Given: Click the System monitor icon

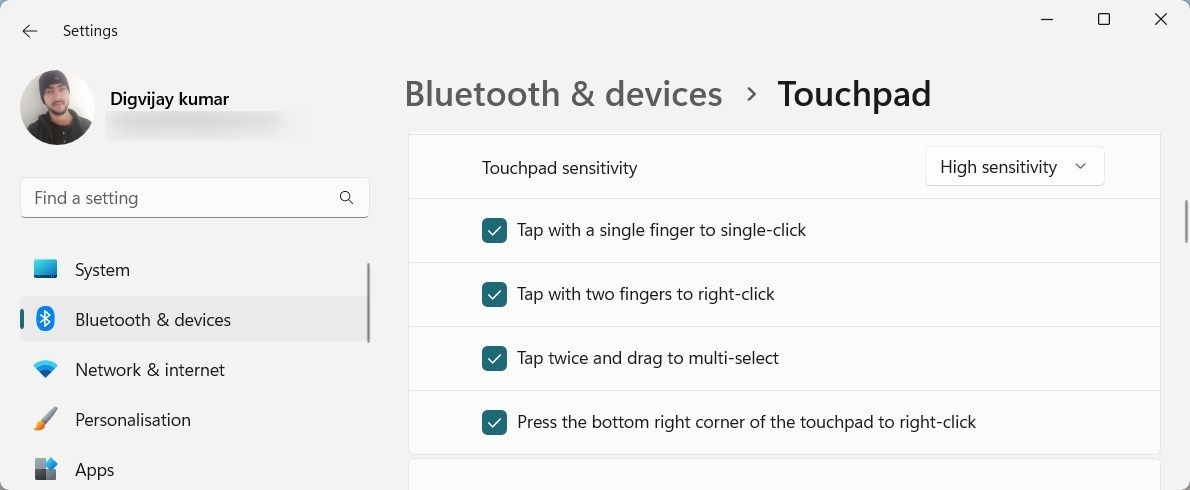Looking at the screenshot, I should [x=45, y=270].
